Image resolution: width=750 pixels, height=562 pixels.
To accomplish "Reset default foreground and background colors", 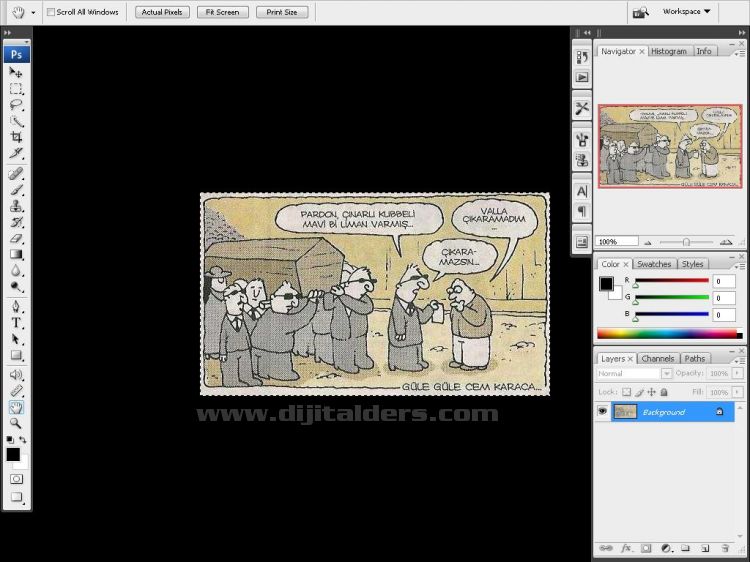I will pos(10,440).
